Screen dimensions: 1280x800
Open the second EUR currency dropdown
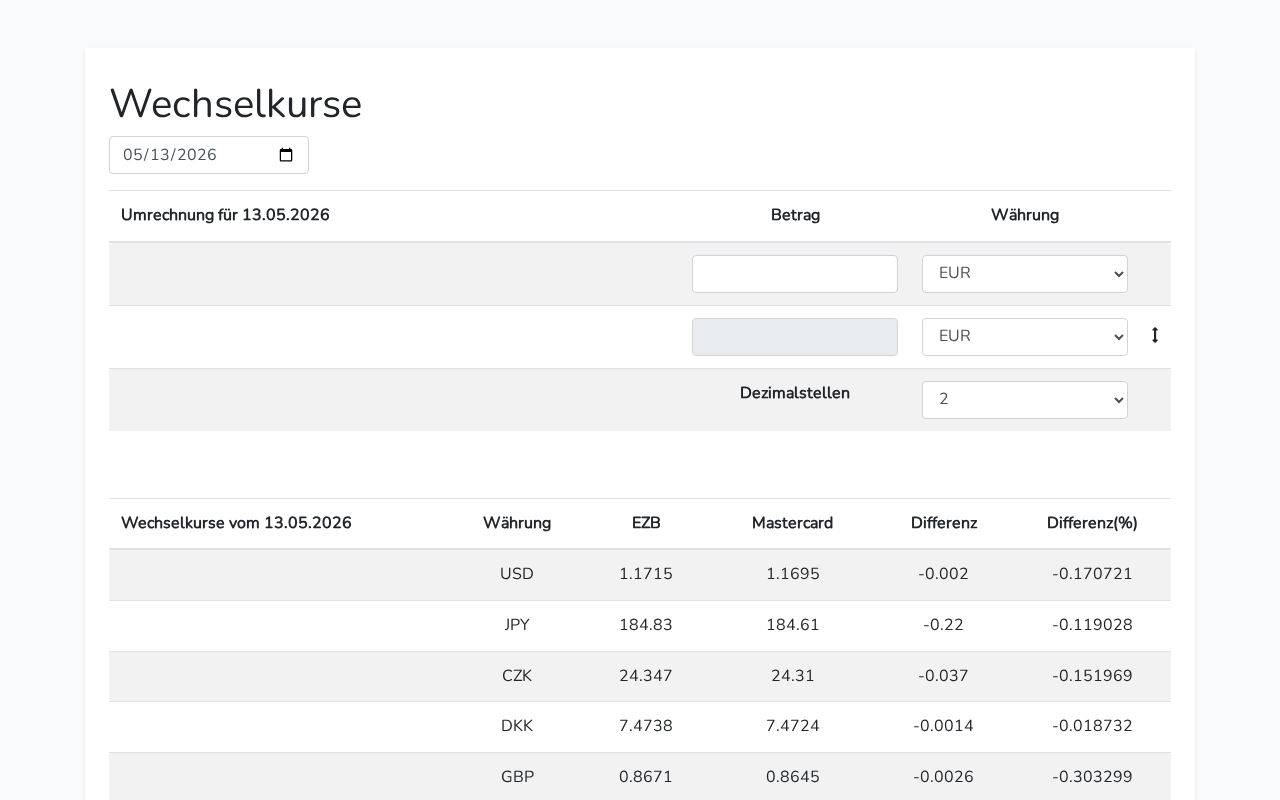click(x=1025, y=337)
